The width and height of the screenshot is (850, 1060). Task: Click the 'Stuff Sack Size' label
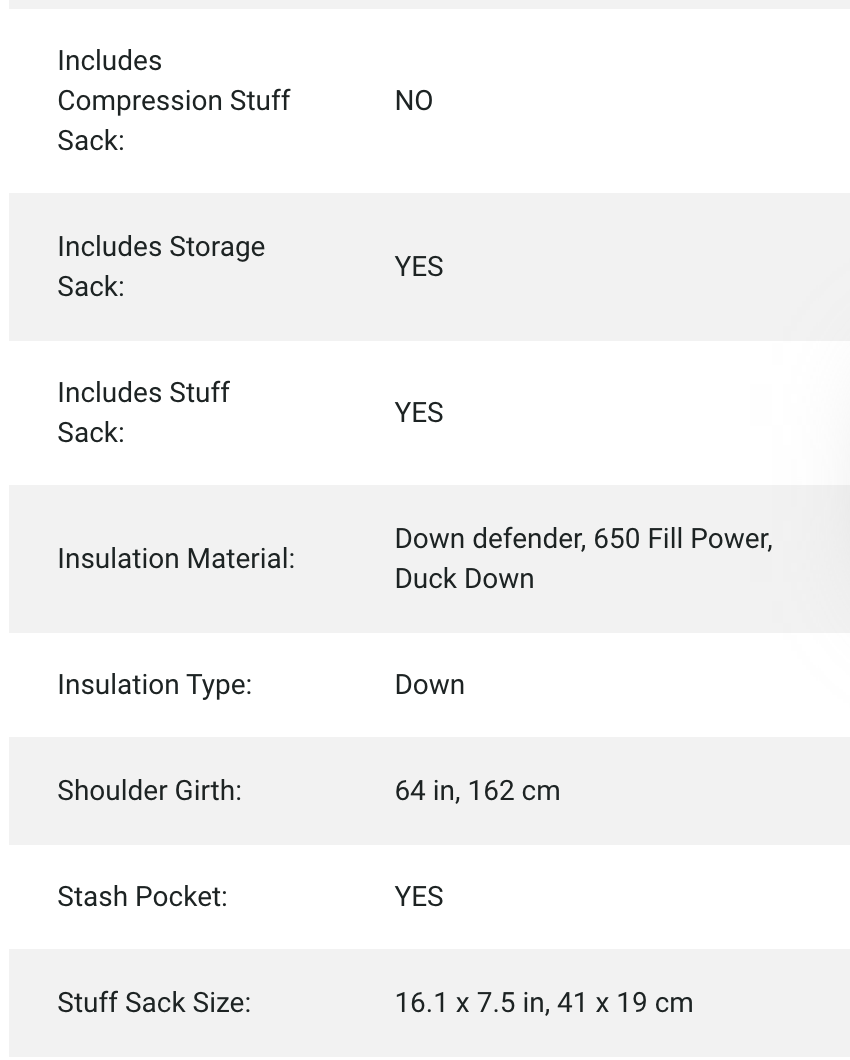point(154,1002)
